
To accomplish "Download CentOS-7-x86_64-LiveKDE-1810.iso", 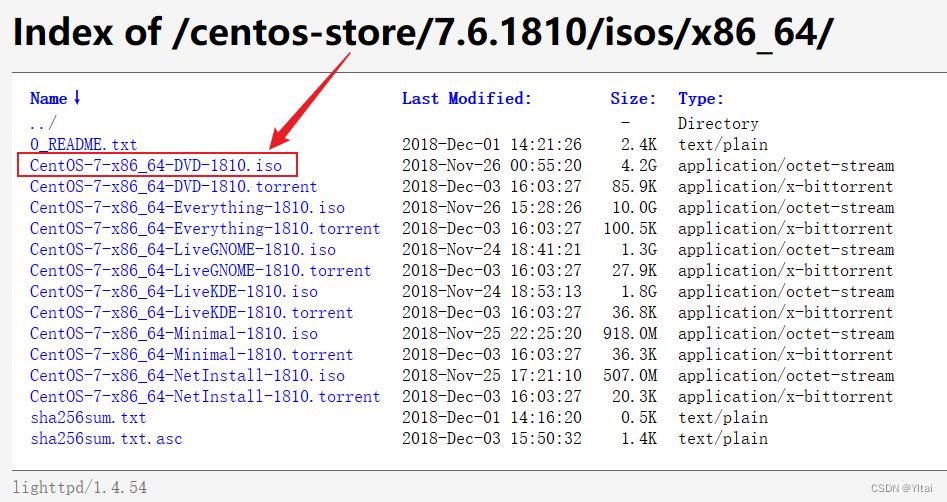I will coord(174,292).
